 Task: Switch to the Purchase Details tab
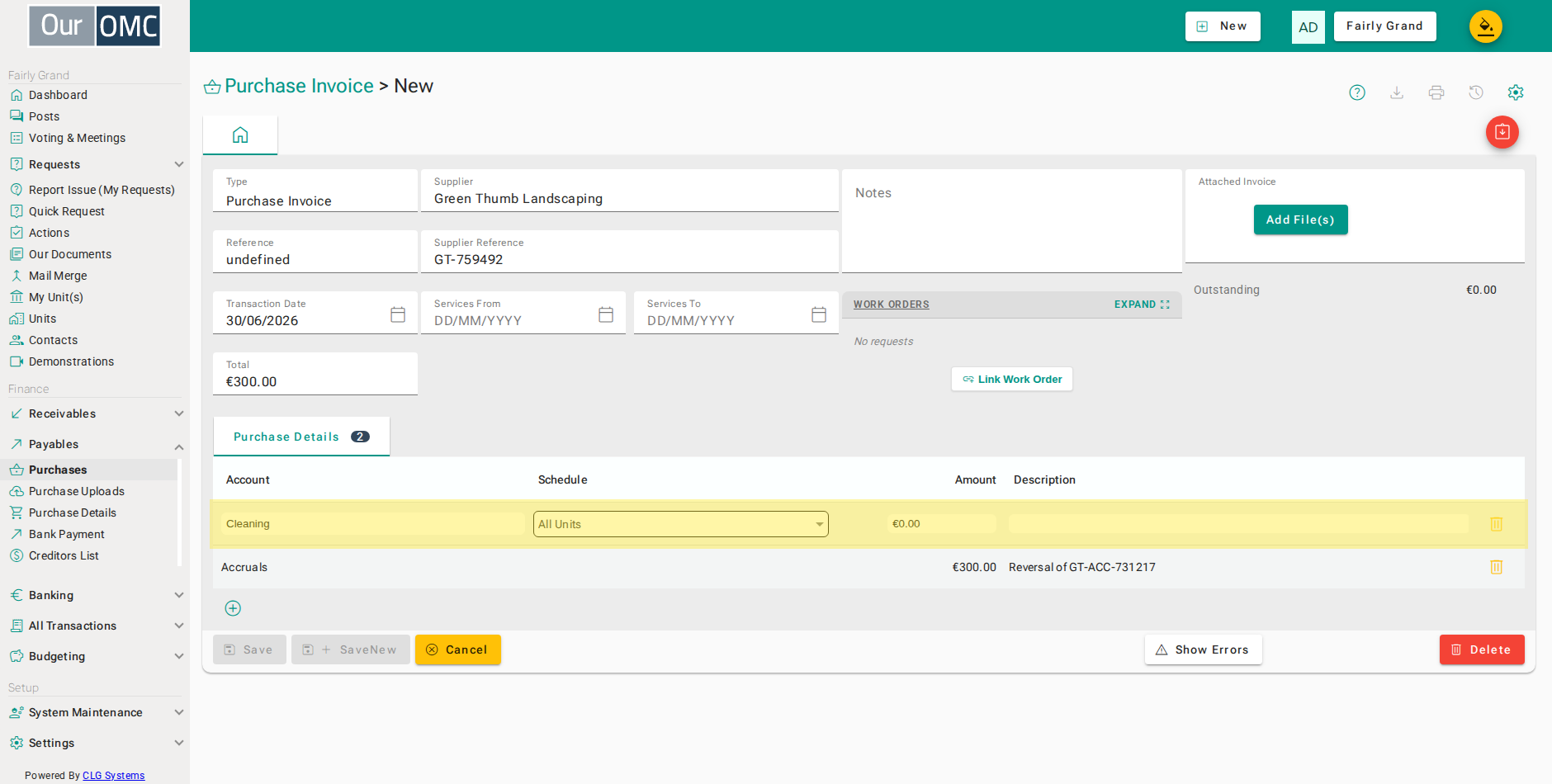point(301,437)
